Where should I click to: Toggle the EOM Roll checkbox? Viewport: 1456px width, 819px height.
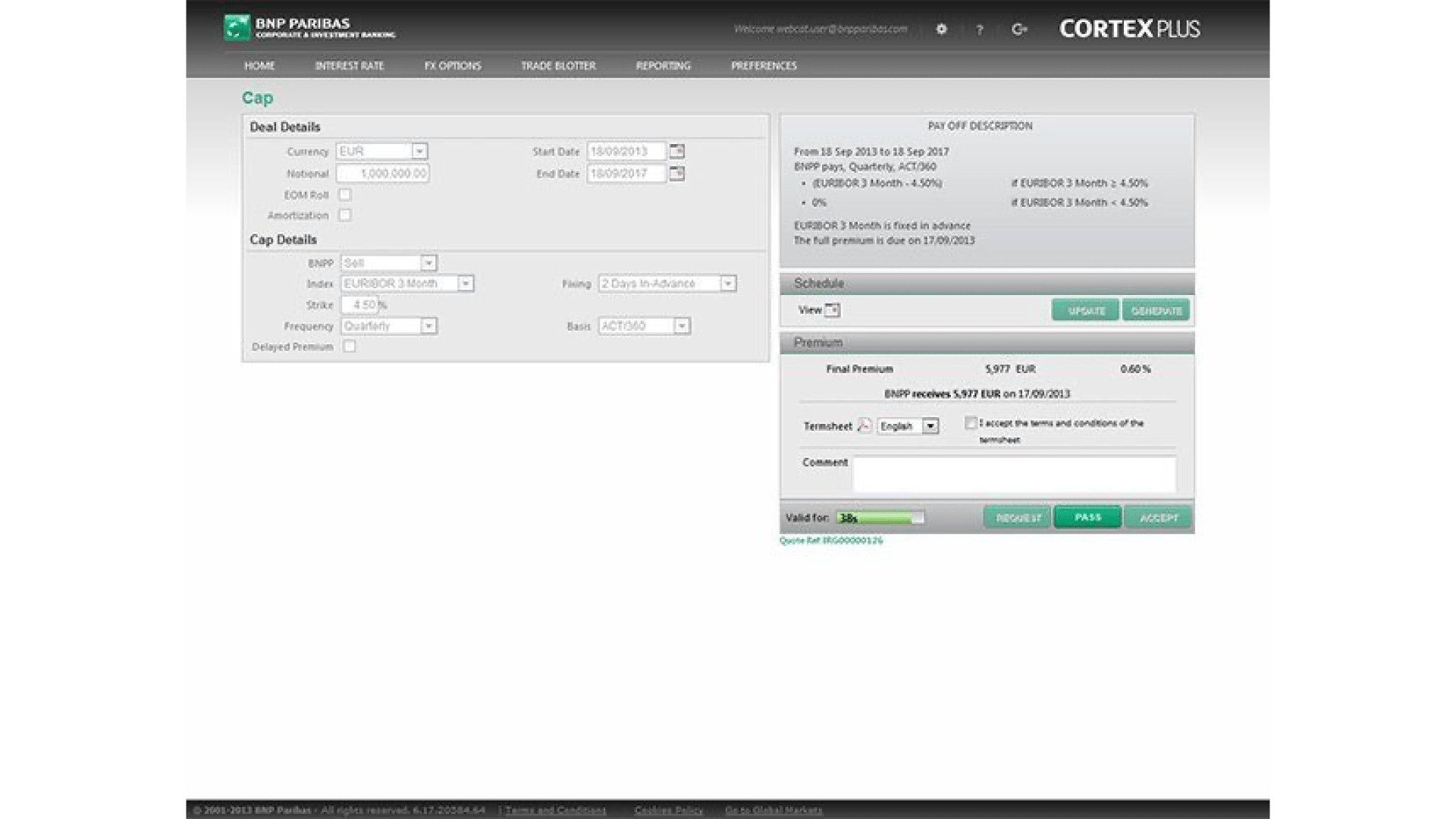pos(345,195)
